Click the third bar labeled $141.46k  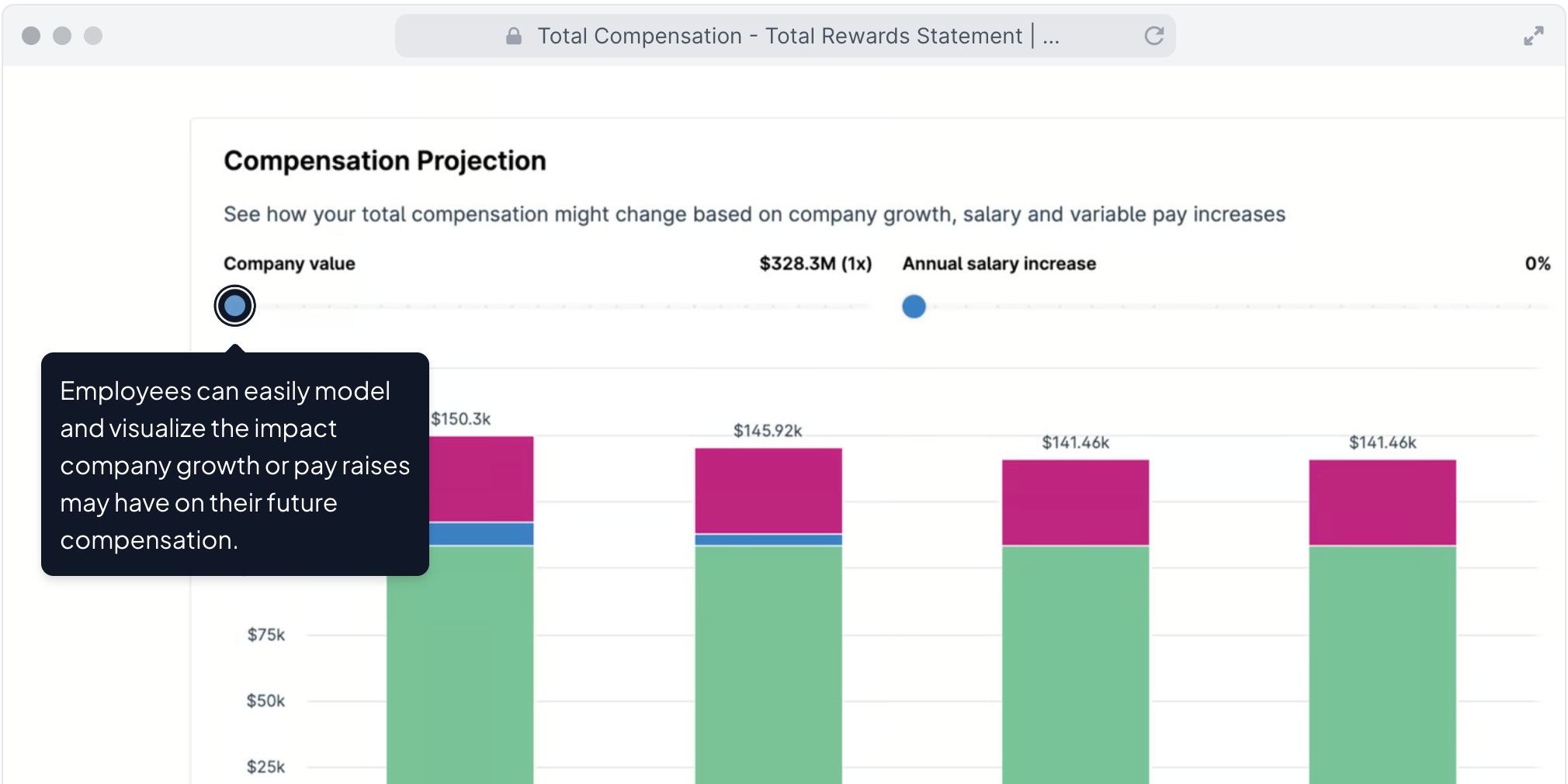coord(1075,660)
